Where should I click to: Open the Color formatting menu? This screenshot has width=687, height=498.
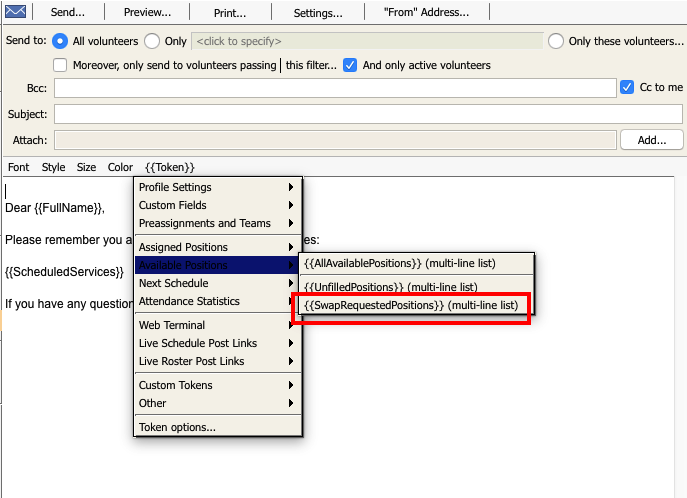pyautogui.click(x=120, y=167)
